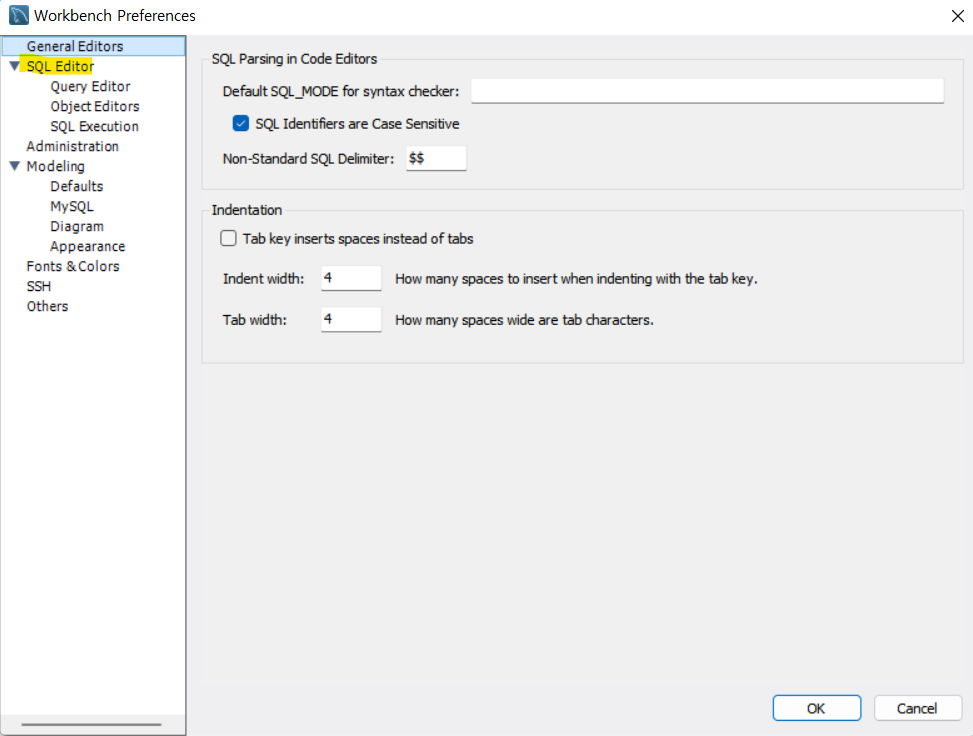Click the Non-Standard SQL Delimiter field
The height and width of the screenshot is (736, 973).
[x=436, y=158]
